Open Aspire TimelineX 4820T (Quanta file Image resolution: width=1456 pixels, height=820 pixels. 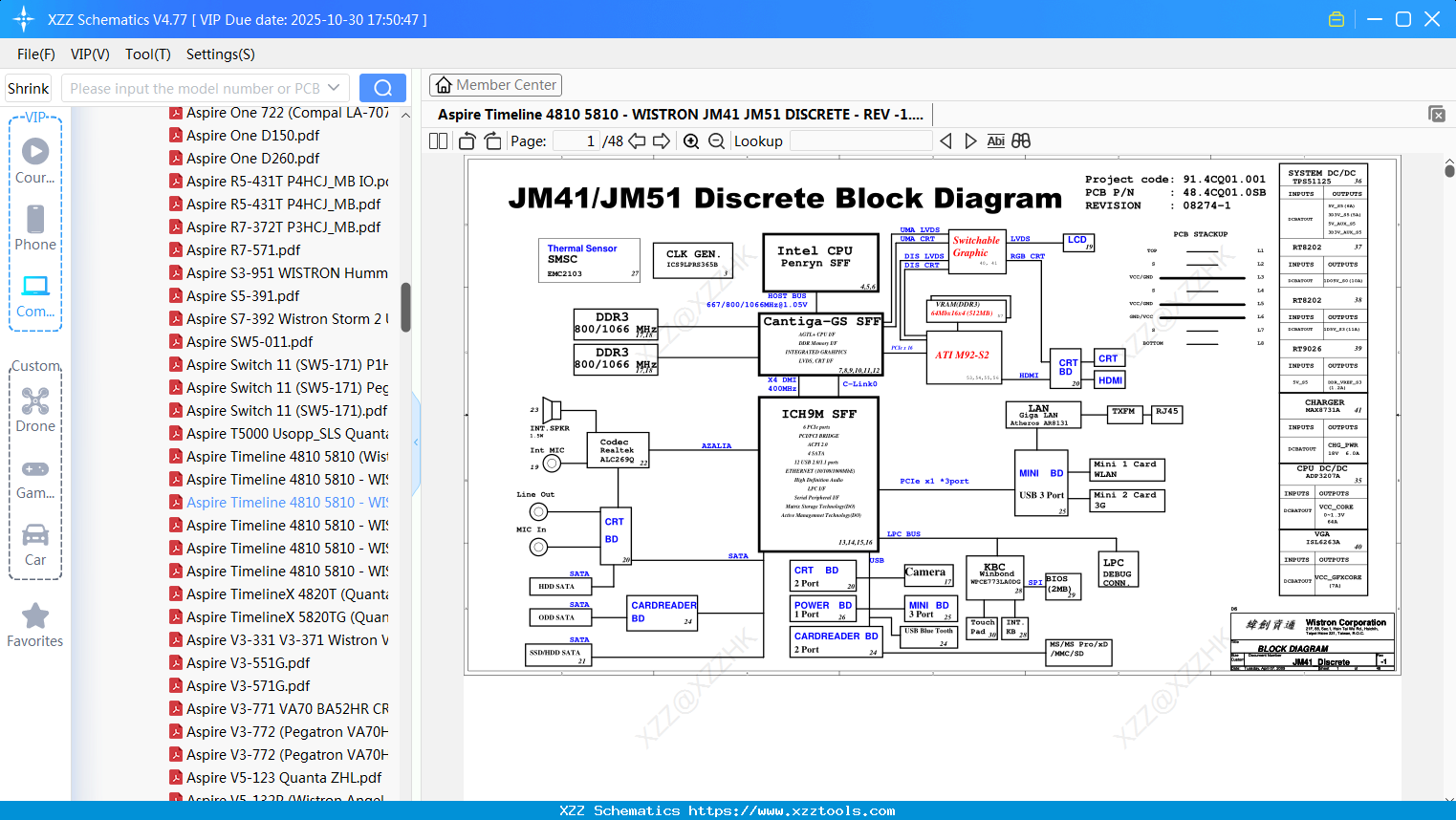tap(288, 594)
